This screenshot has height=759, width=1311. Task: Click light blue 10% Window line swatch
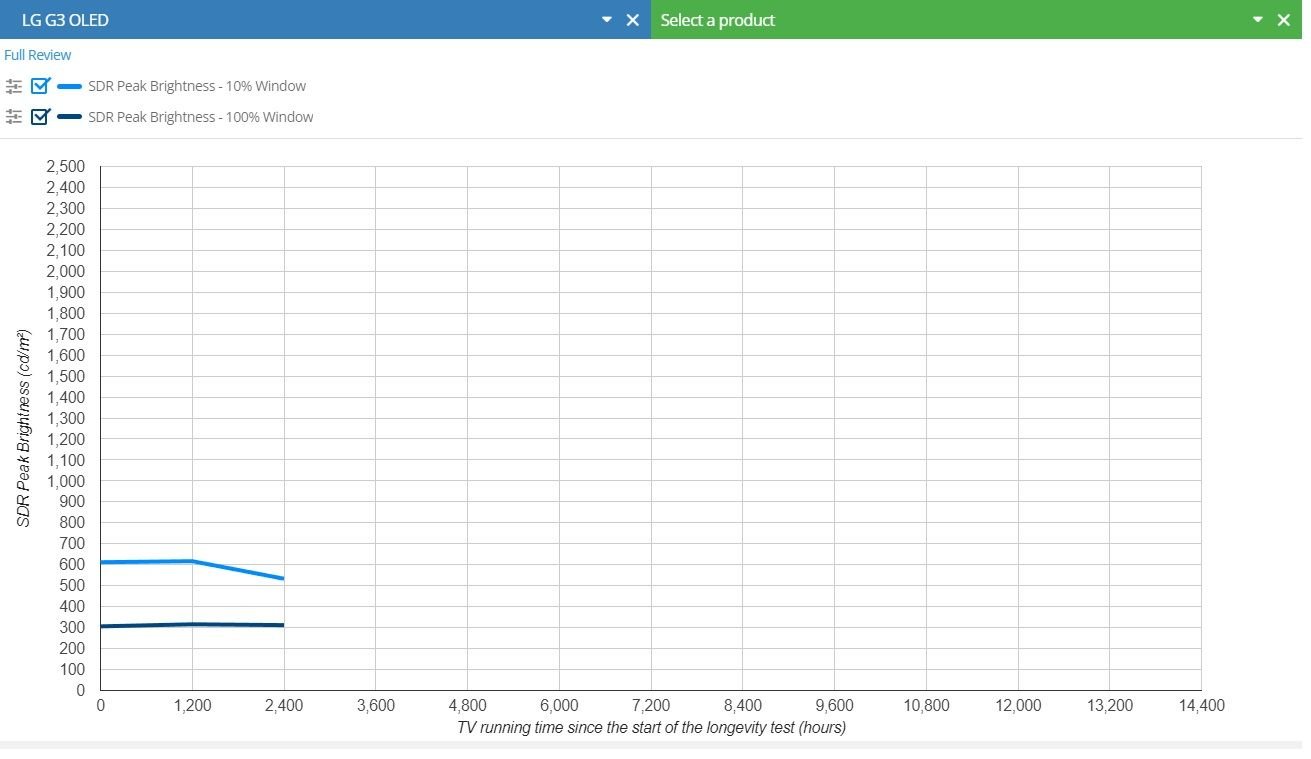[70, 86]
